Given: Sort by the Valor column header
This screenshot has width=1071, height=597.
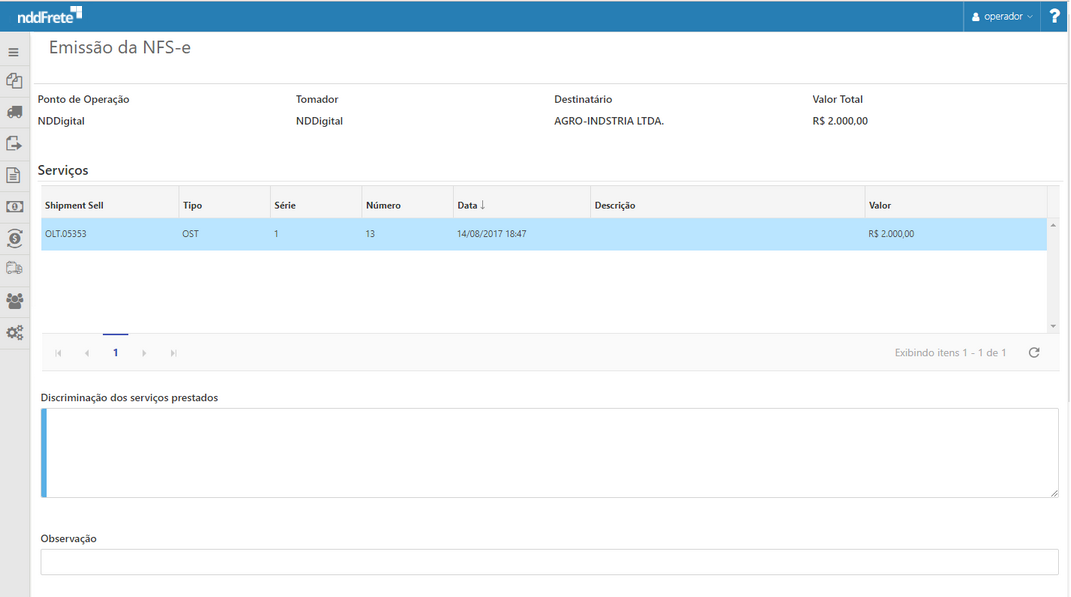Looking at the screenshot, I should click(x=880, y=205).
